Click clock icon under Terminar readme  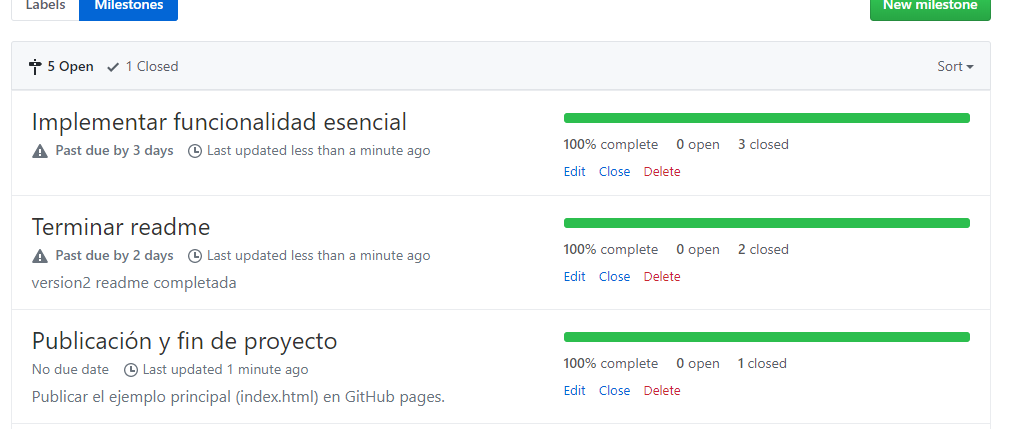(195, 256)
